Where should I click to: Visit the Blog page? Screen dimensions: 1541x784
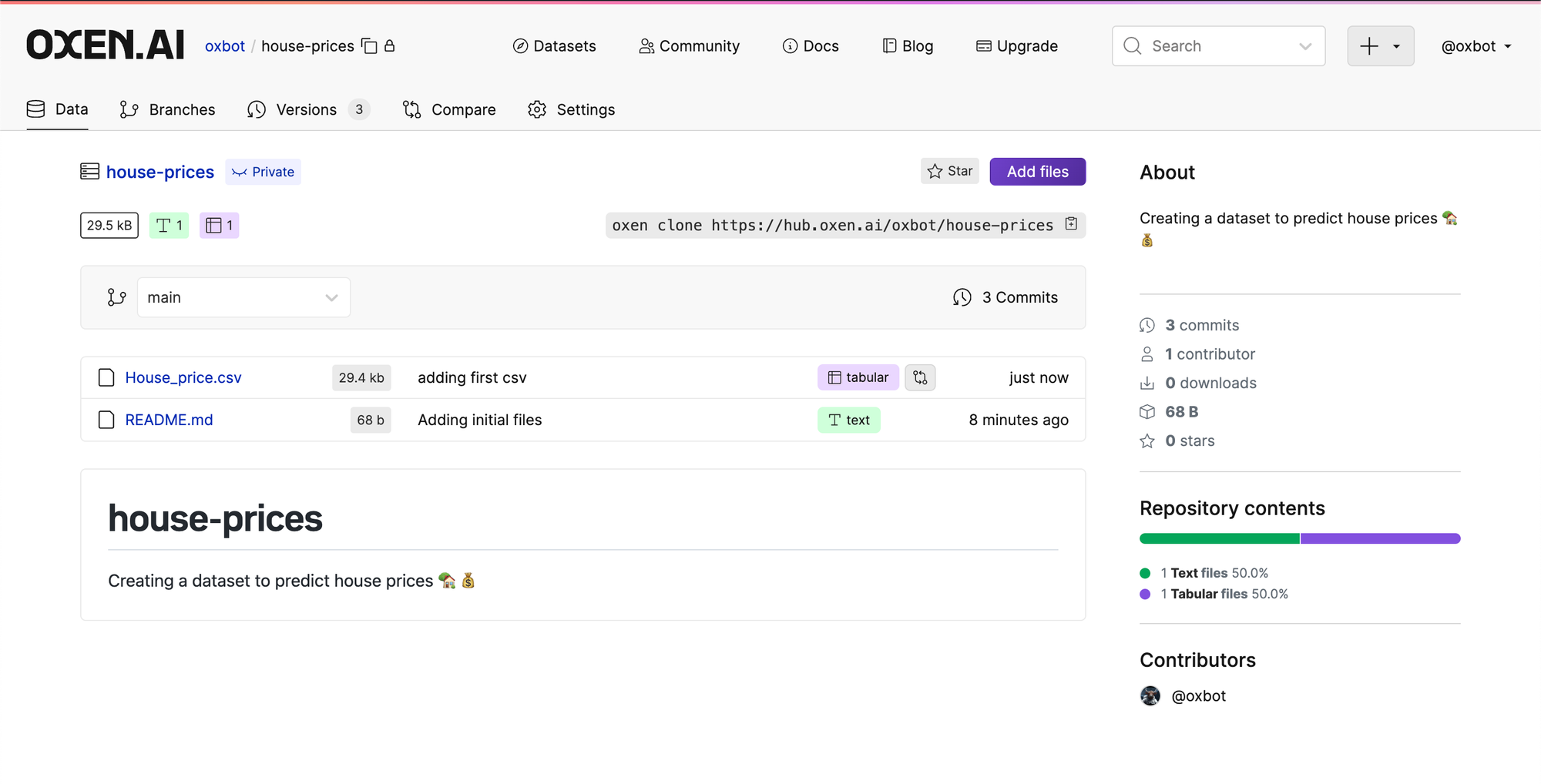tap(908, 46)
